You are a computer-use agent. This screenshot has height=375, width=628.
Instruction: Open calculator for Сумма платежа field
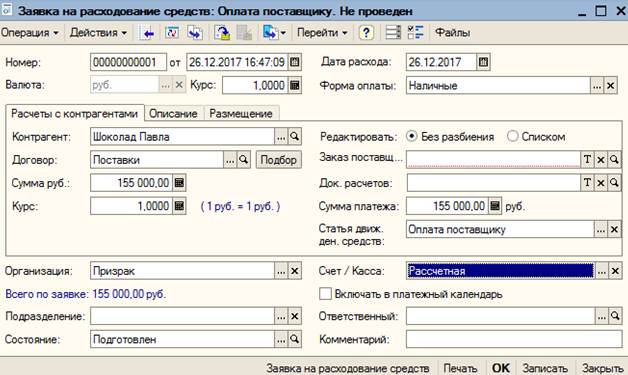495,206
